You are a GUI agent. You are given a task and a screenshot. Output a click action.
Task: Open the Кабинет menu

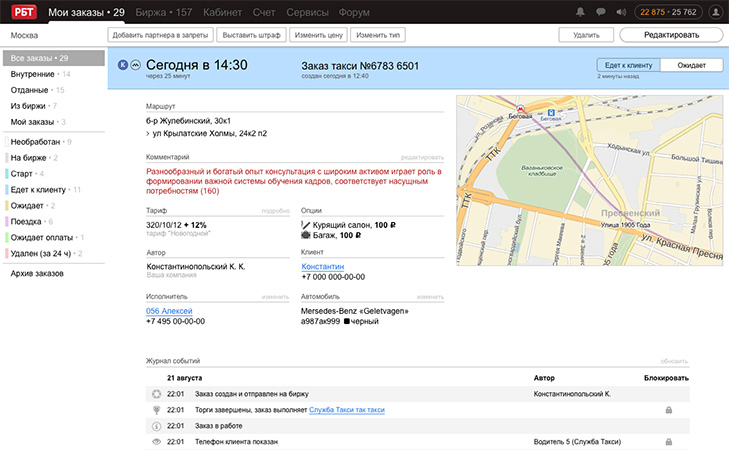(x=222, y=13)
